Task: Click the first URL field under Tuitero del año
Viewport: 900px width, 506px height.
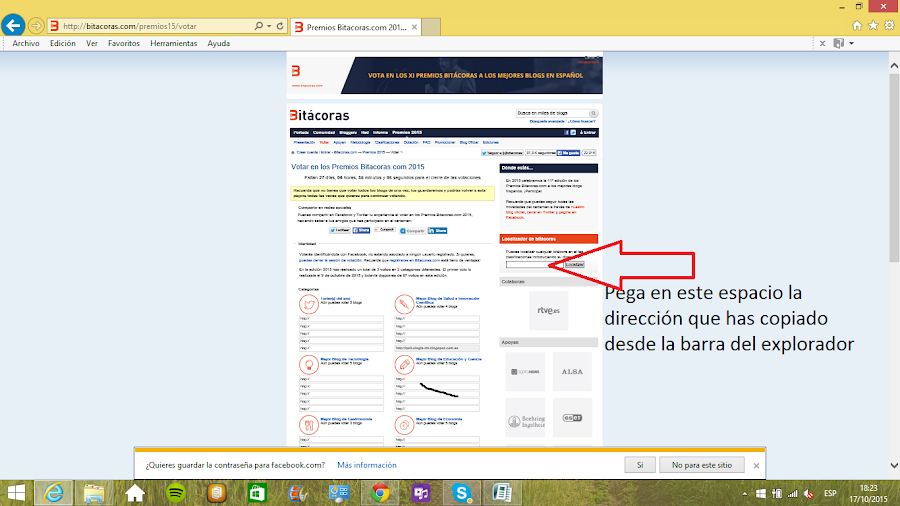Action: tap(341, 318)
